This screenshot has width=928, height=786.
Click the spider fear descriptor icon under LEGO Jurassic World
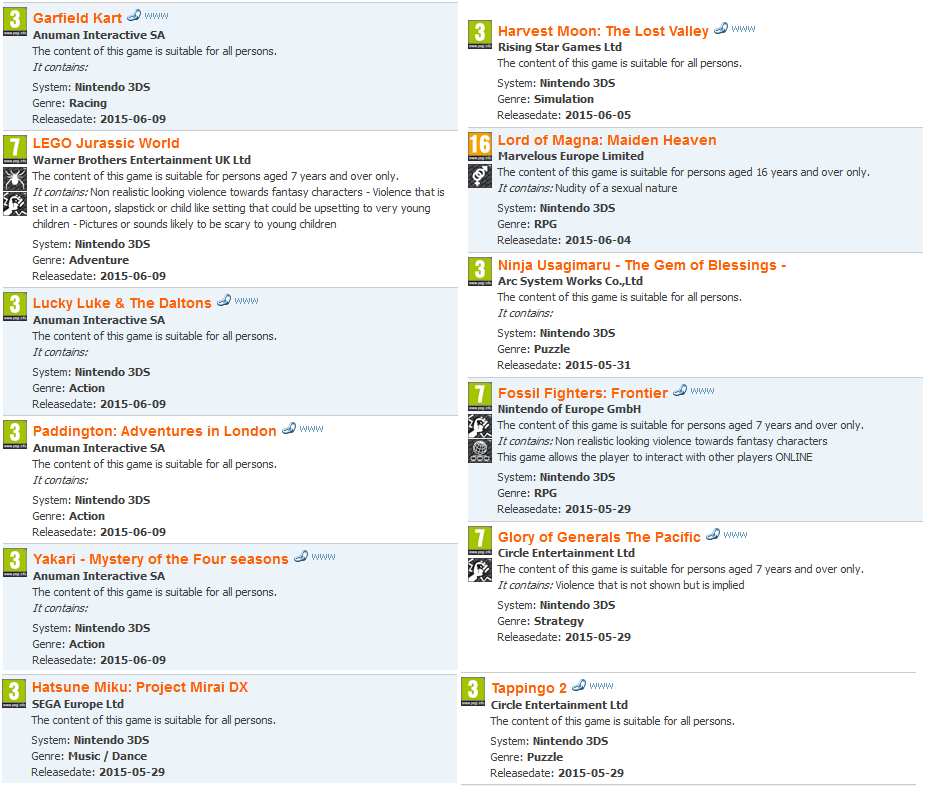point(15,178)
